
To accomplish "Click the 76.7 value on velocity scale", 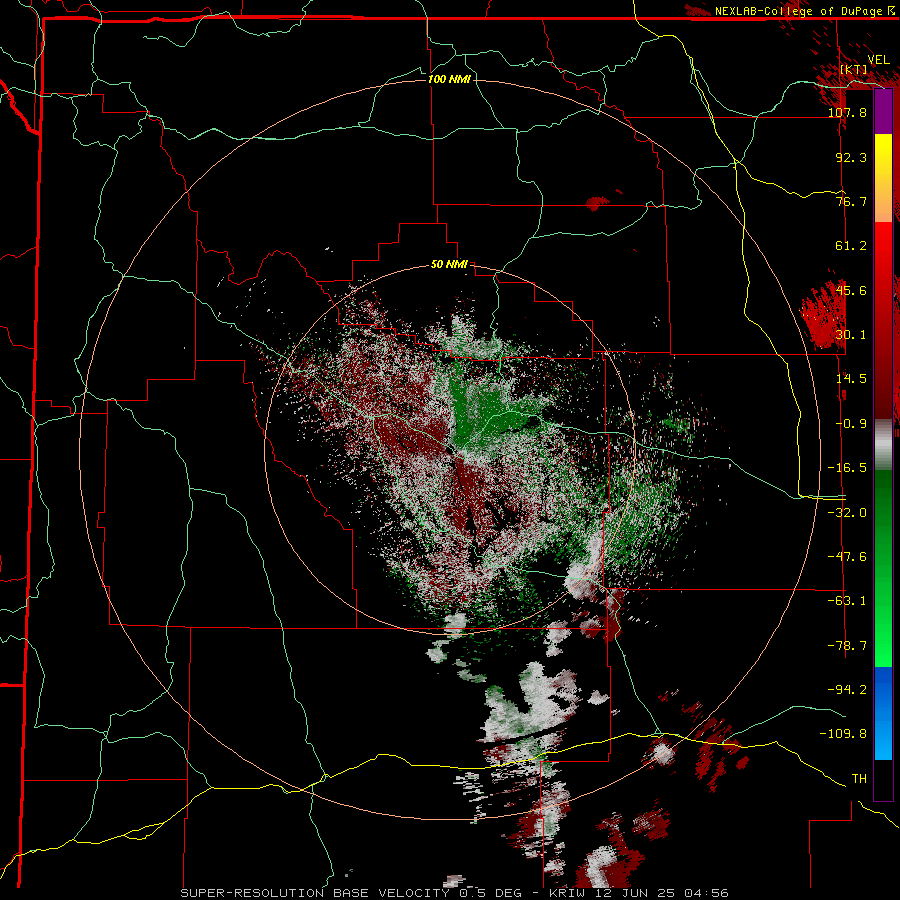I will [851, 201].
